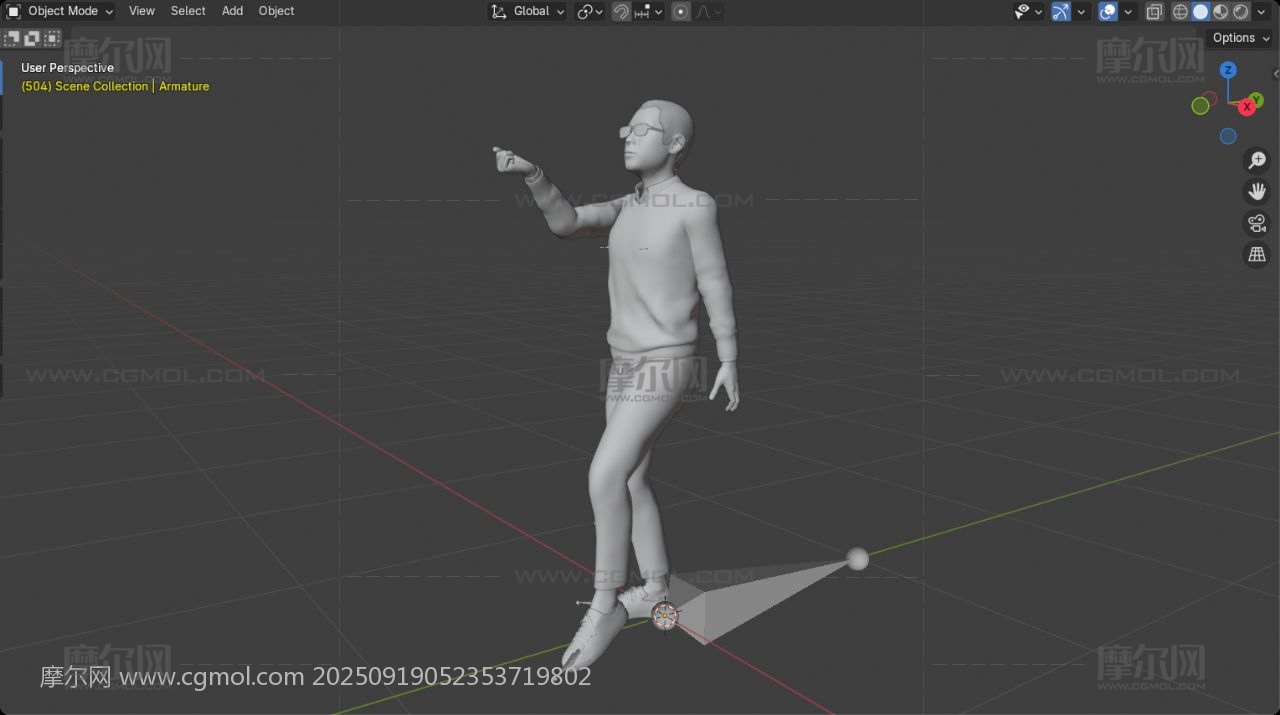1280x715 pixels.
Task: Open the Object menu
Action: (276, 11)
